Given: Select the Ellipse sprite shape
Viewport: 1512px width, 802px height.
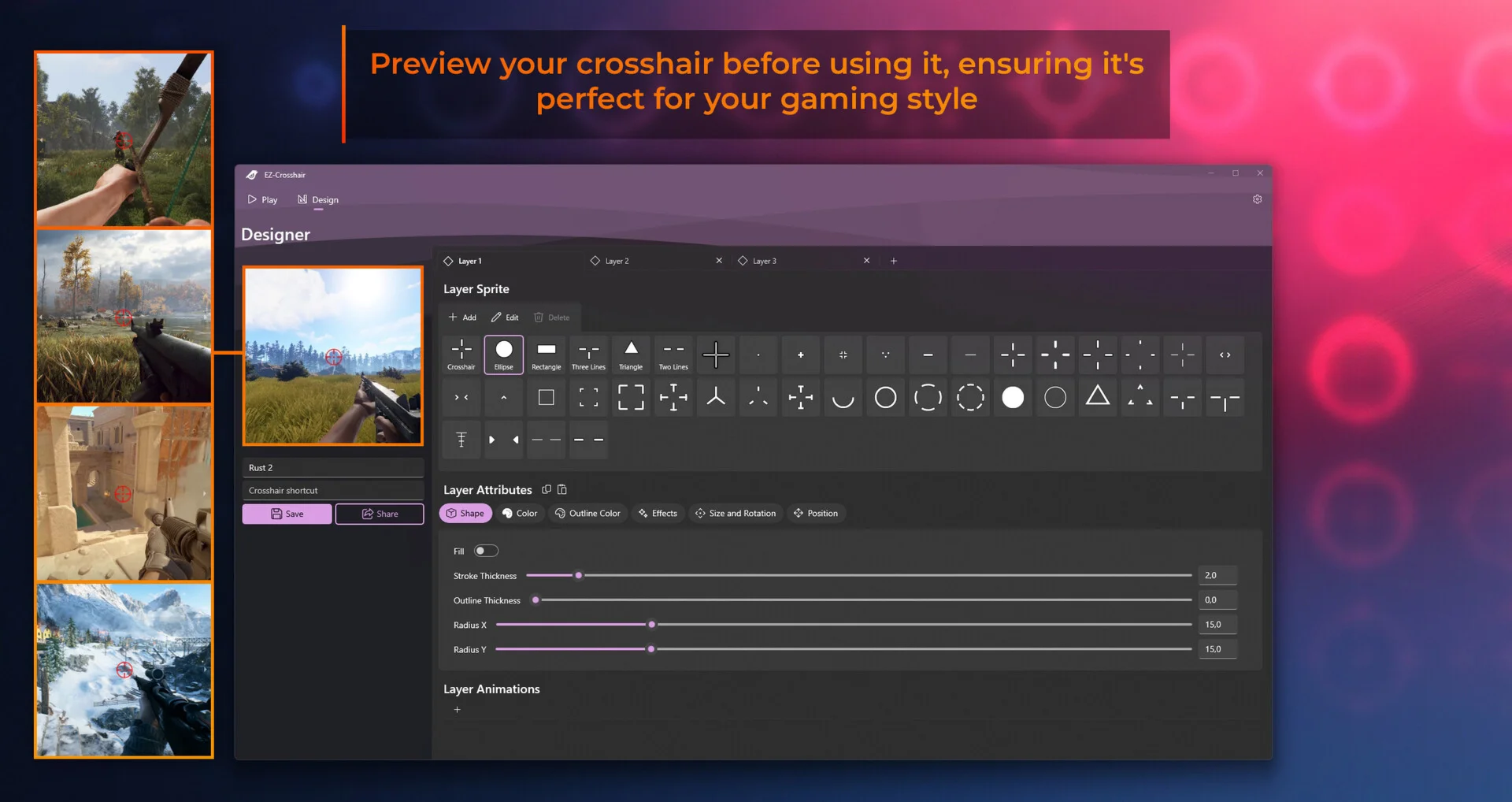Looking at the screenshot, I should pyautogui.click(x=504, y=354).
